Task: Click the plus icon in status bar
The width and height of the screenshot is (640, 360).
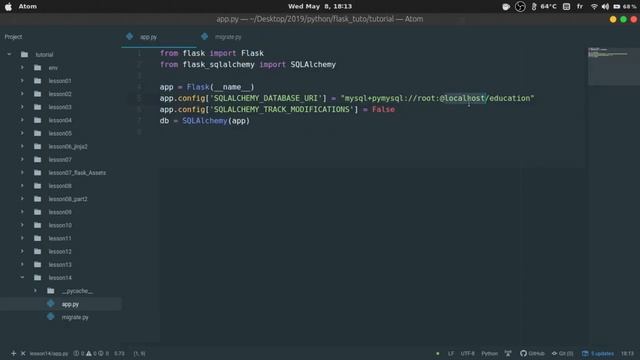Action: tap(13, 353)
